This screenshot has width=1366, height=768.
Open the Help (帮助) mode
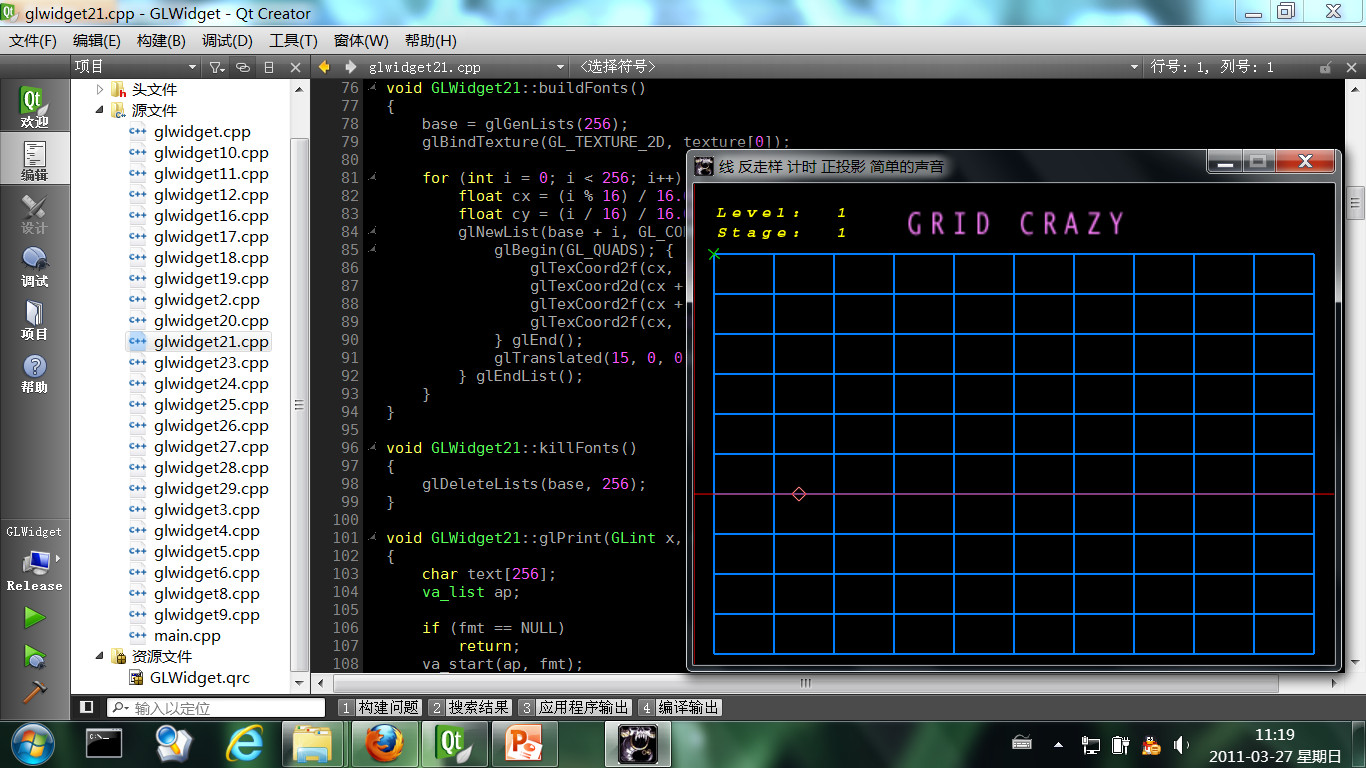34,373
